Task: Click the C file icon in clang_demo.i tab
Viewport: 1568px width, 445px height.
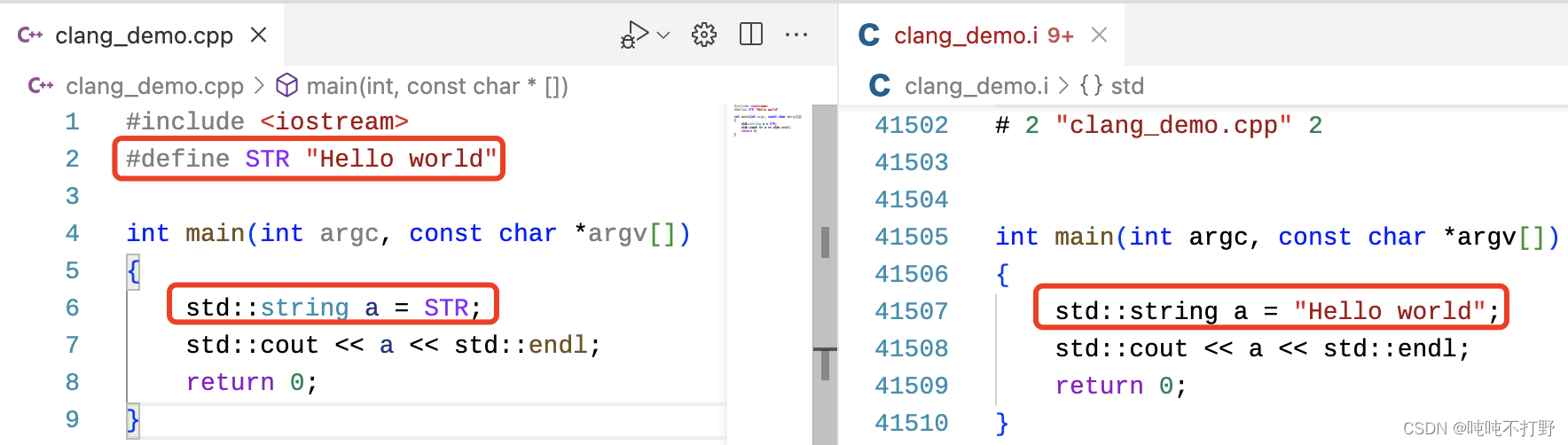Action: tap(869, 35)
